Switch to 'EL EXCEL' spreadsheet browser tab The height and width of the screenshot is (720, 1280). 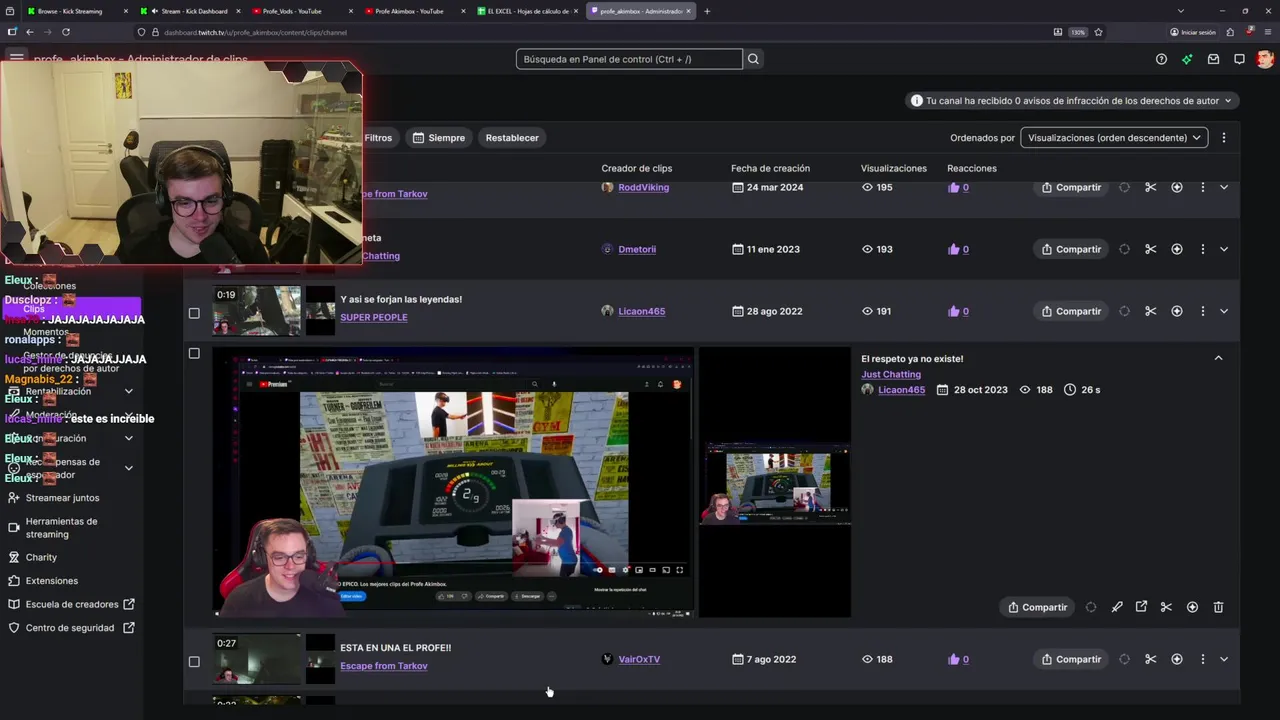click(x=527, y=11)
